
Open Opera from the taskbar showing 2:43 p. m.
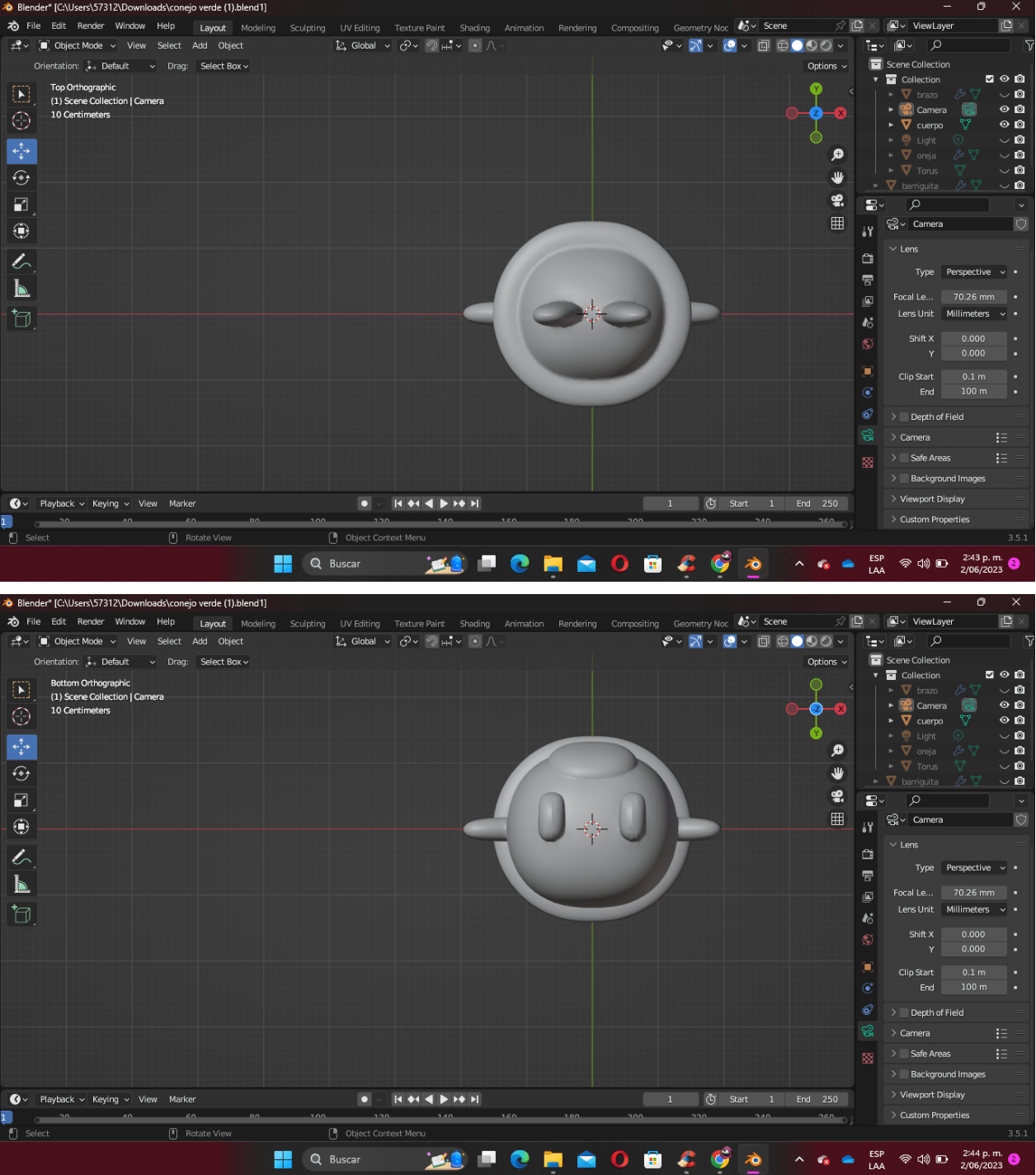(619, 564)
